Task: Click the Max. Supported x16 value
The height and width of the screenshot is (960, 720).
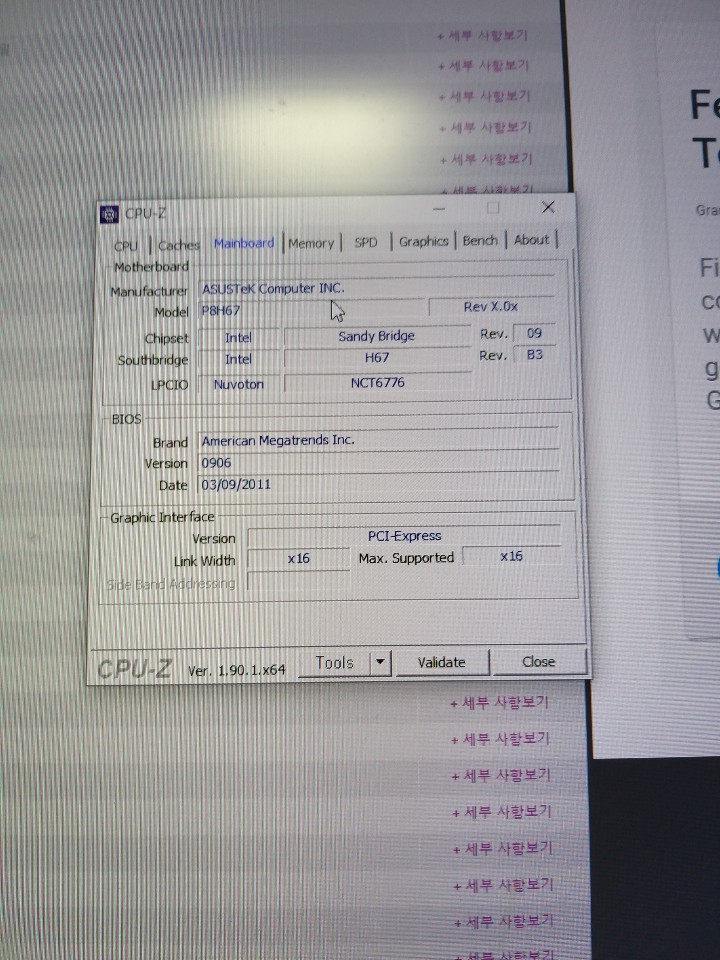Action: [511, 556]
